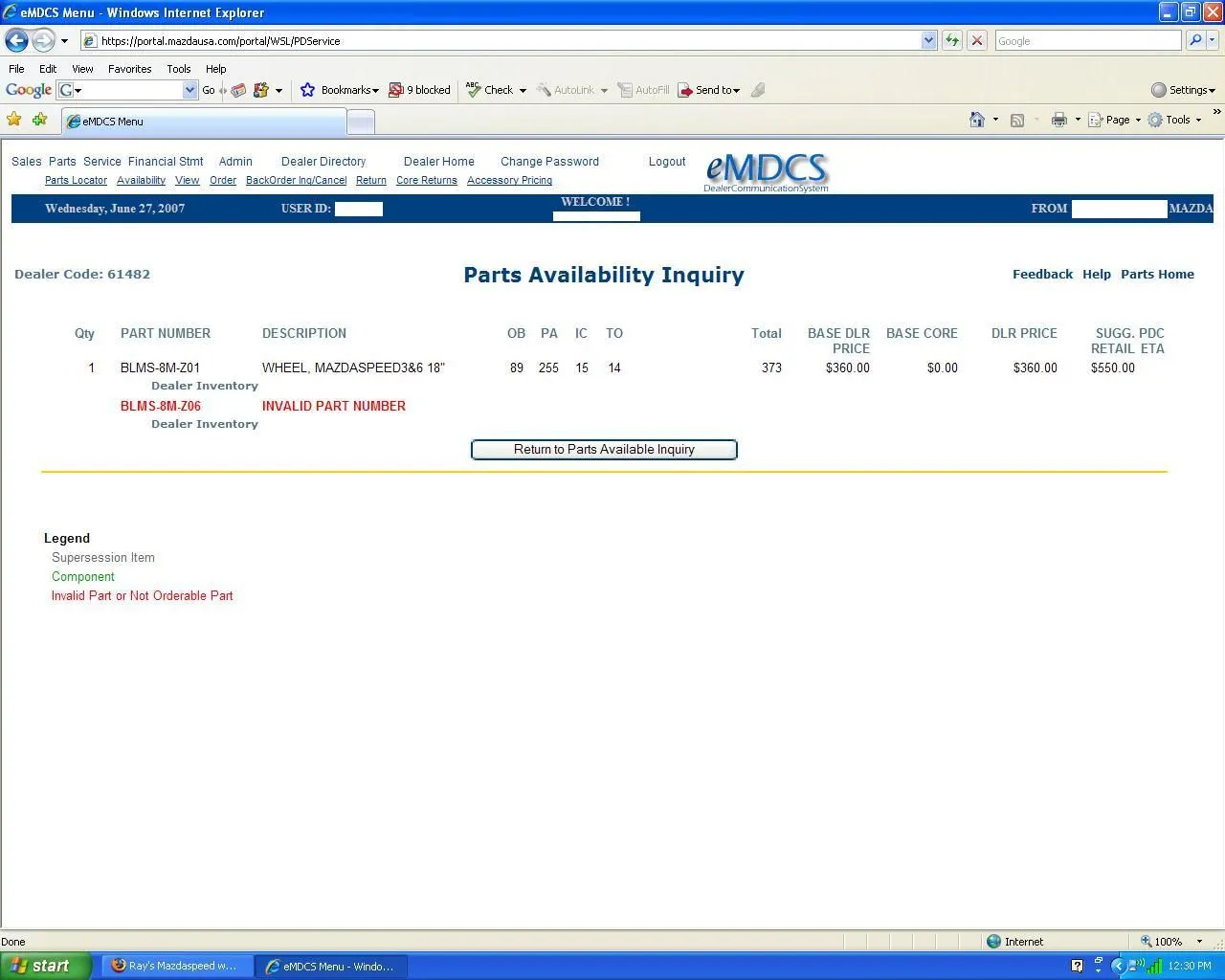
Task: Expand the Google toolbar search box dropdown
Action: 189,90
